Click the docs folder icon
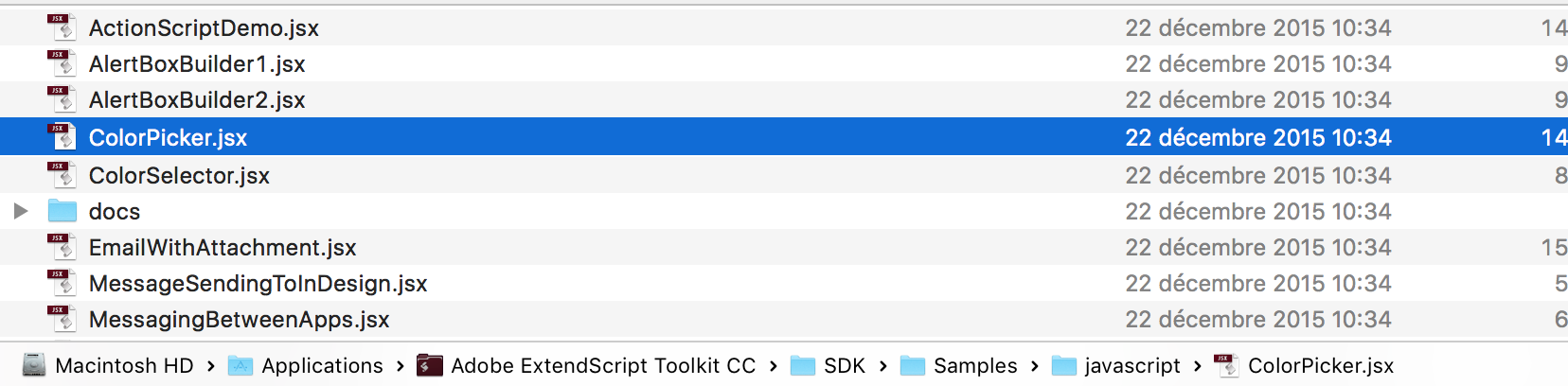The height and width of the screenshot is (386, 1568). [x=62, y=211]
